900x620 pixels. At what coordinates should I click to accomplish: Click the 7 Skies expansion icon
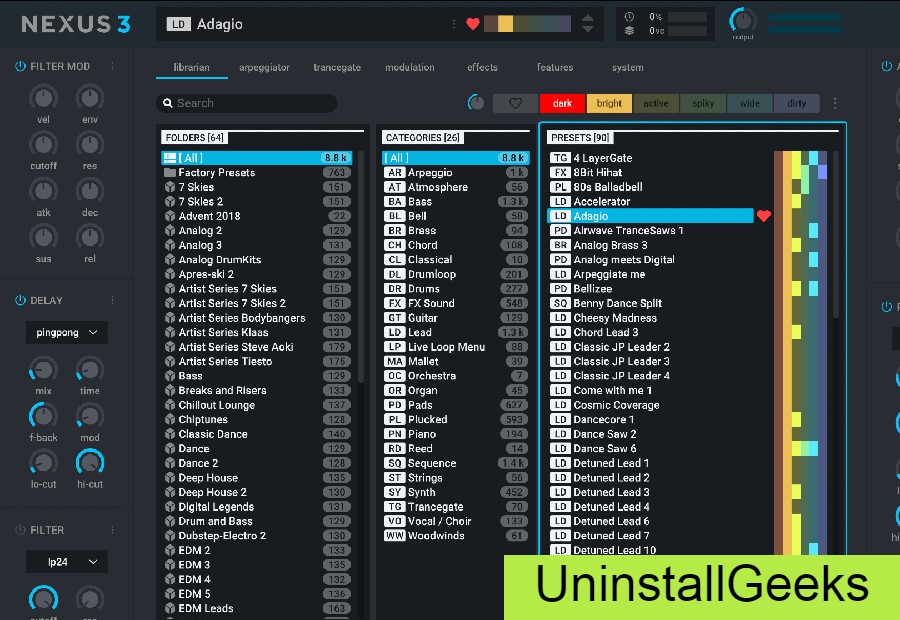point(170,187)
